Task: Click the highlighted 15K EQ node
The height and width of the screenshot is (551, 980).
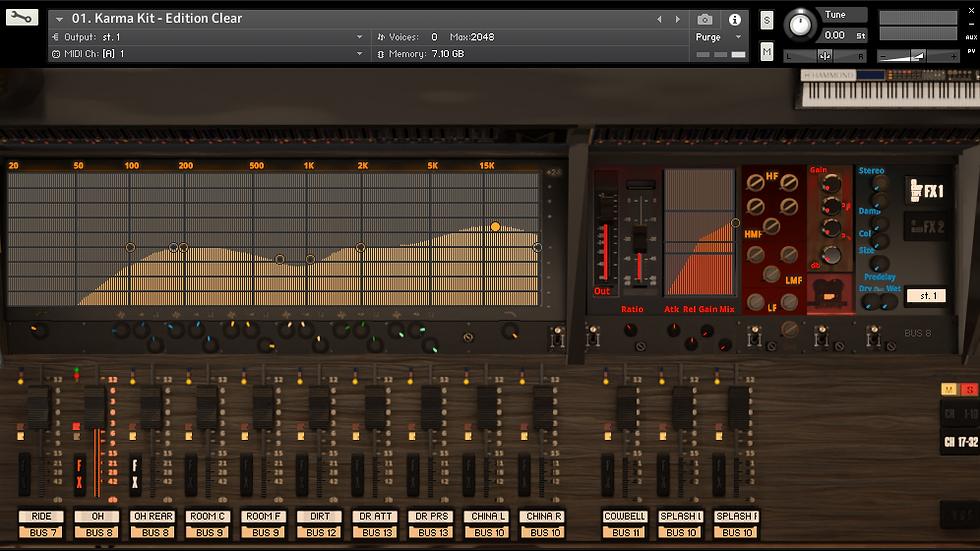Action: (x=495, y=226)
